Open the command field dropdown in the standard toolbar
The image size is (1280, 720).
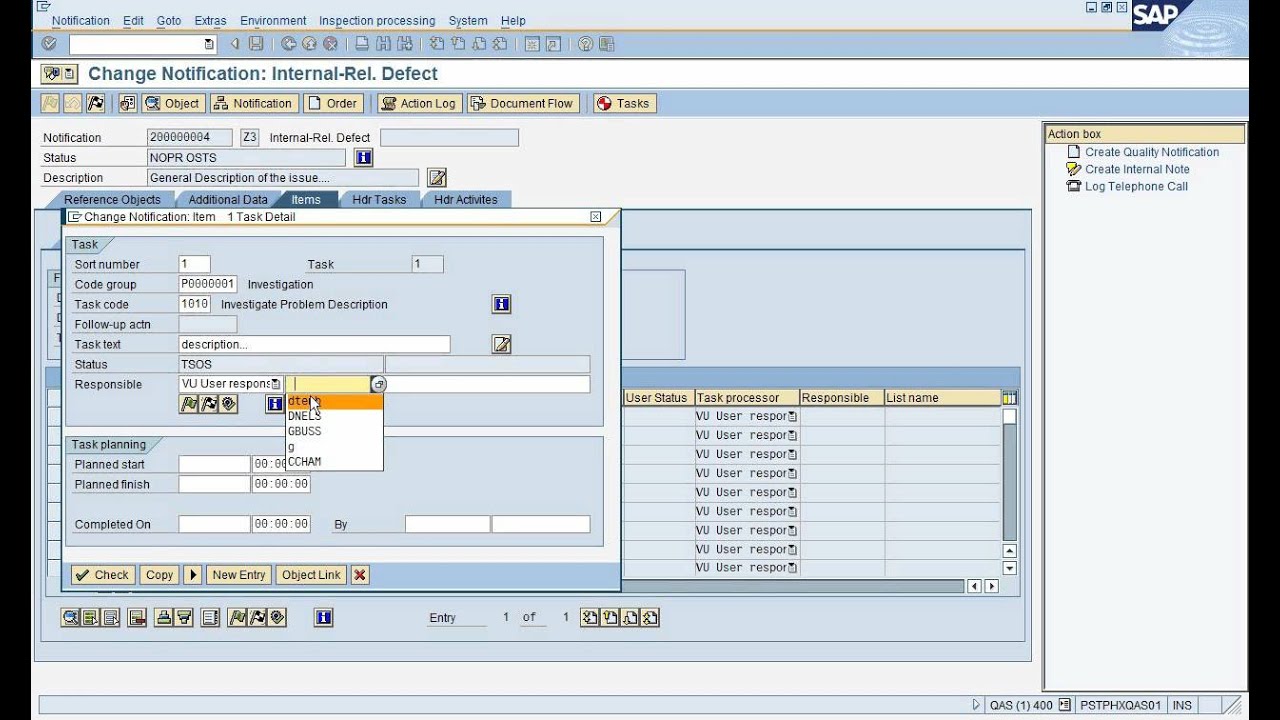(209, 44)
